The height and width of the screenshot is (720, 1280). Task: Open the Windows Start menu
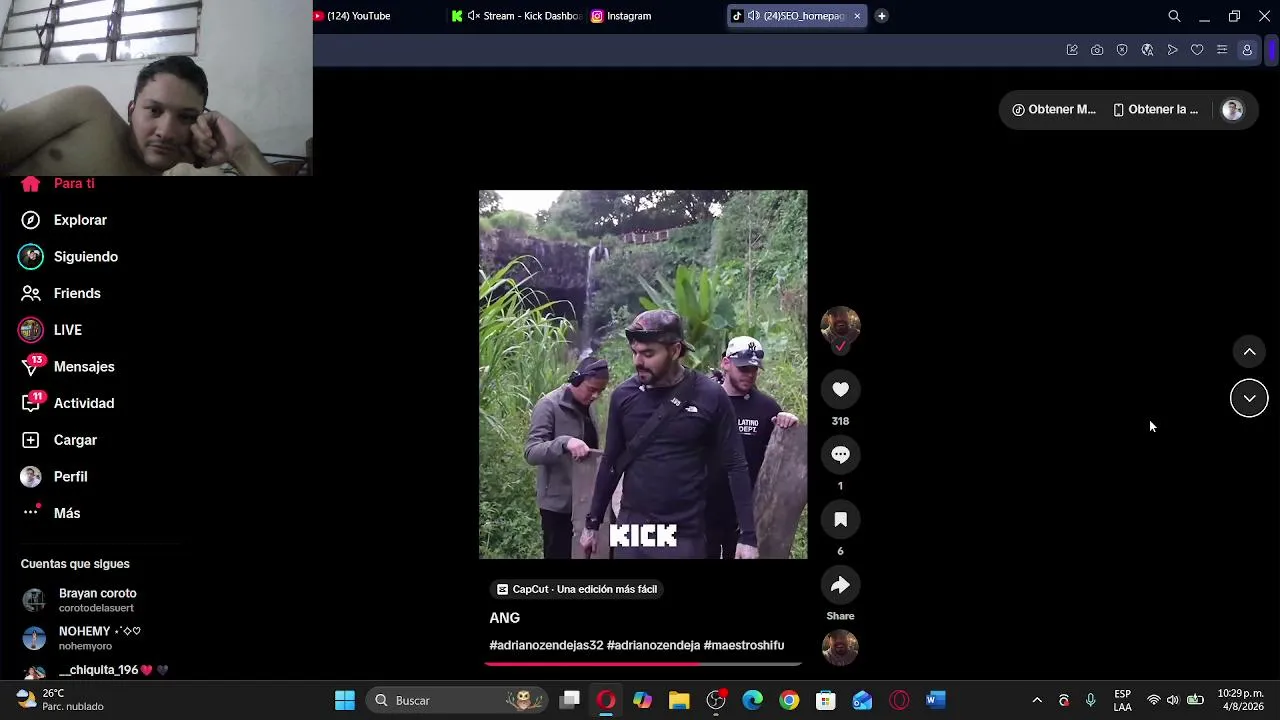[345, 700]
